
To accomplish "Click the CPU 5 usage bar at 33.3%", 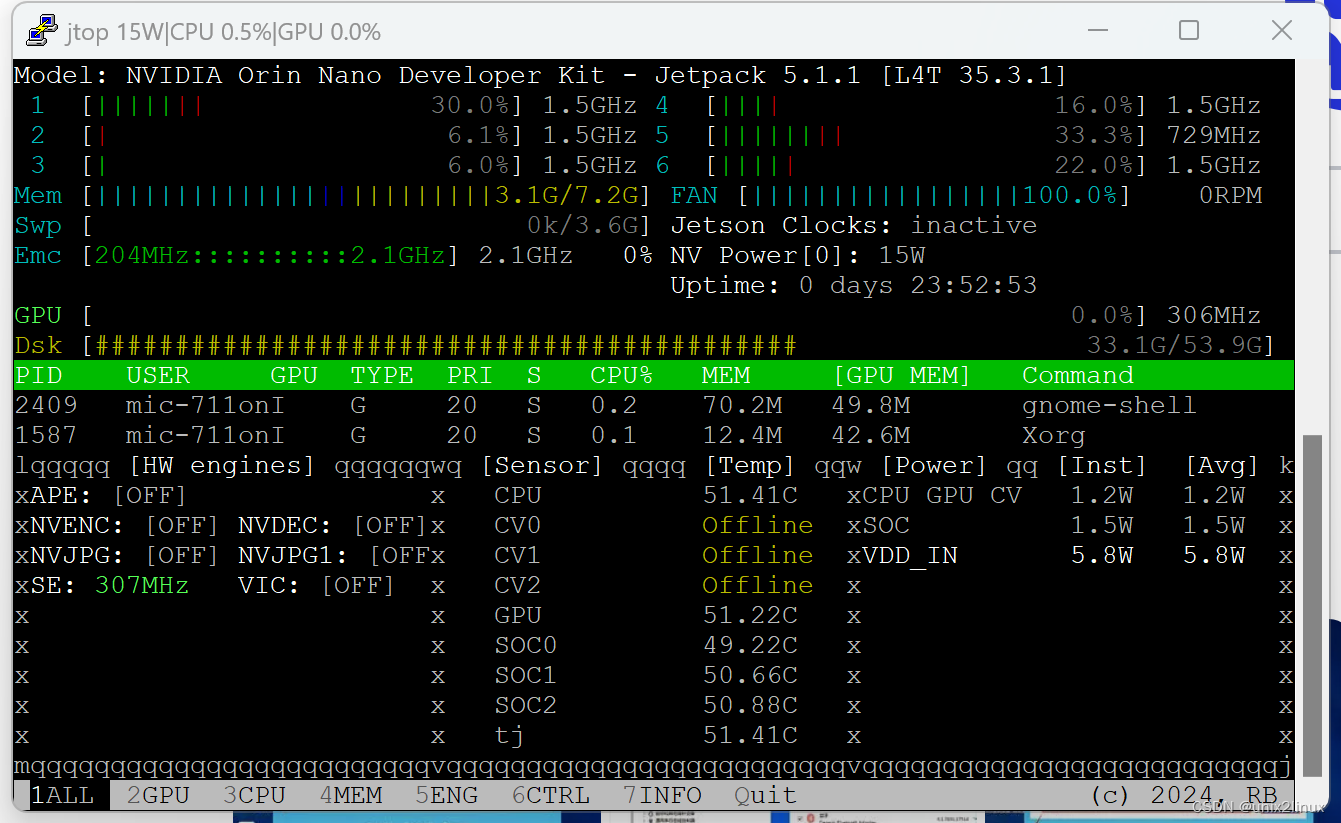I will [x=927, y=135].
